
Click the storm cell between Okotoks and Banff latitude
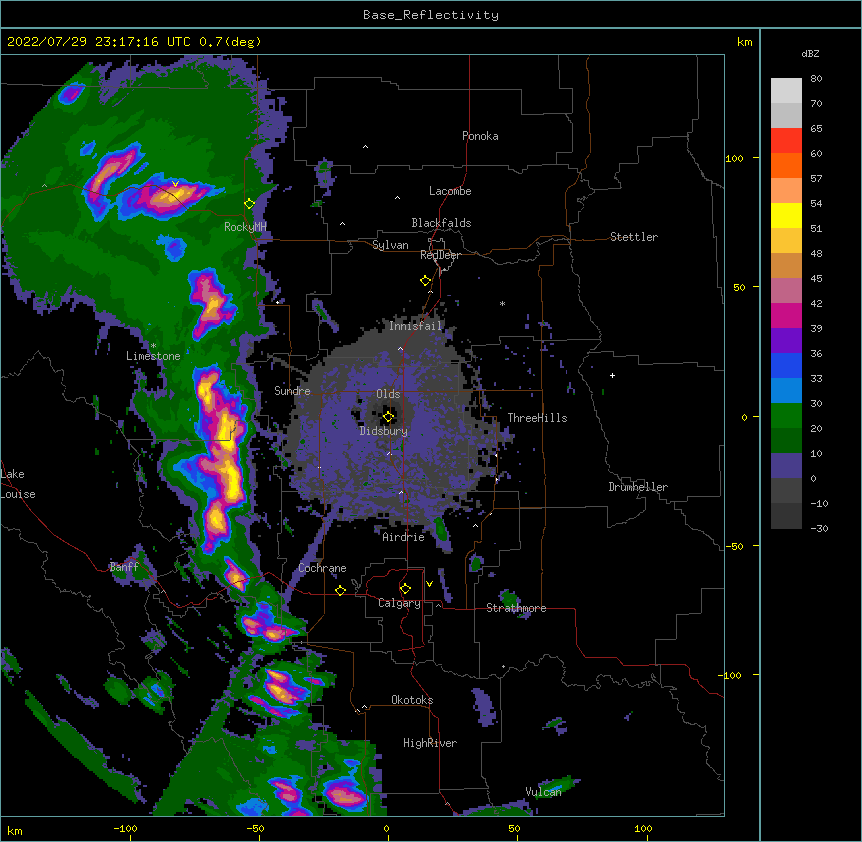click(283, 689)
